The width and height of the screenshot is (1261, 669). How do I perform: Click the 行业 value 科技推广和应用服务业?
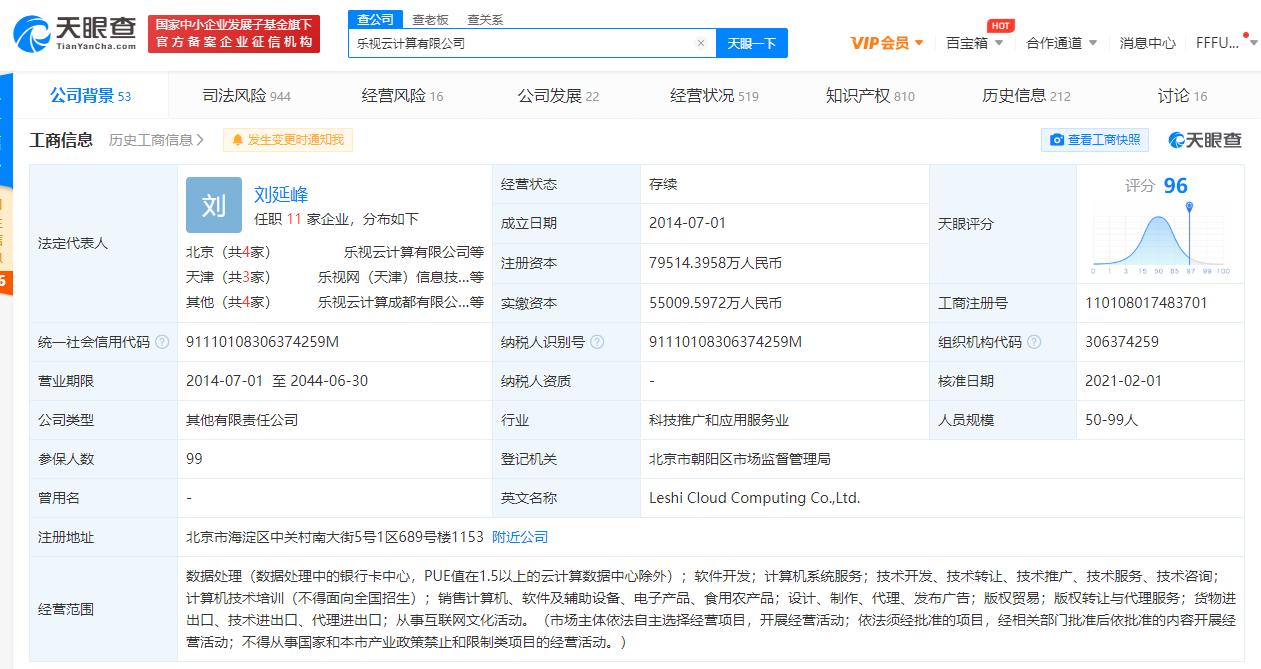(x=719, y=420)
